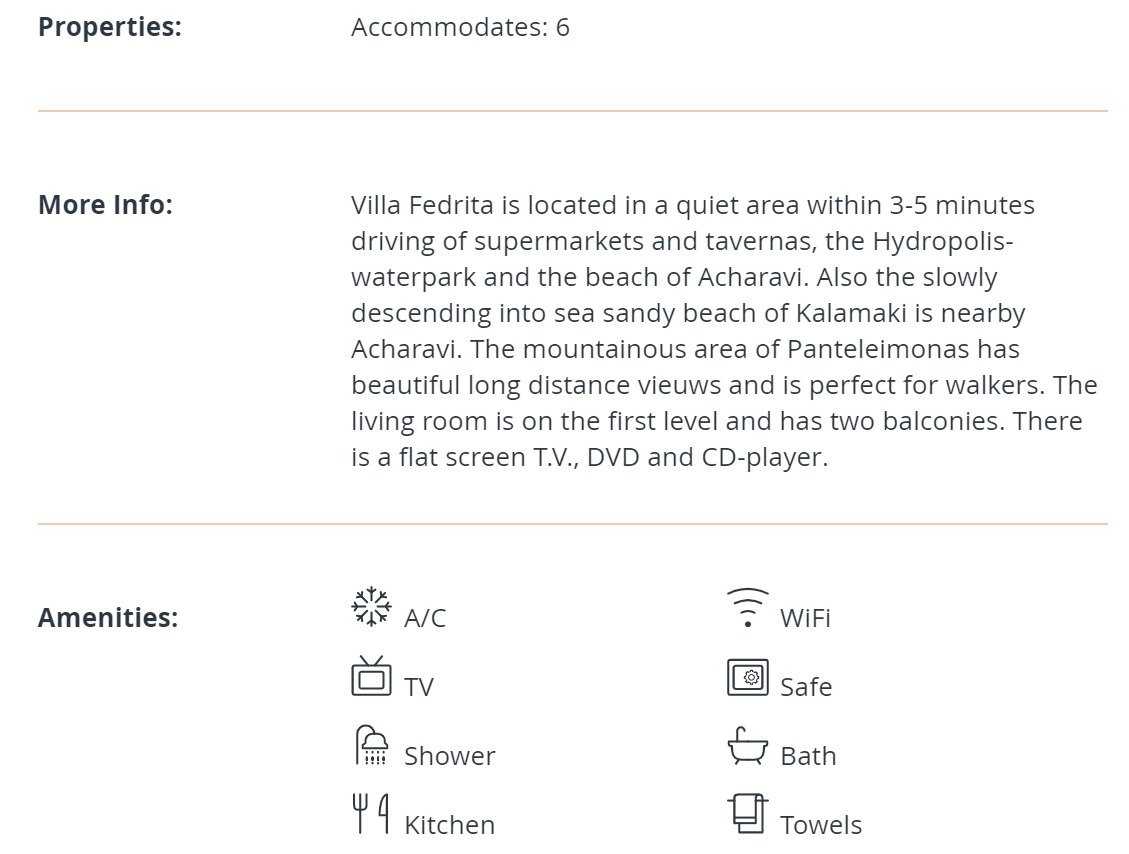
Task: Click the Bath tub icon
Action: [747, 745]
